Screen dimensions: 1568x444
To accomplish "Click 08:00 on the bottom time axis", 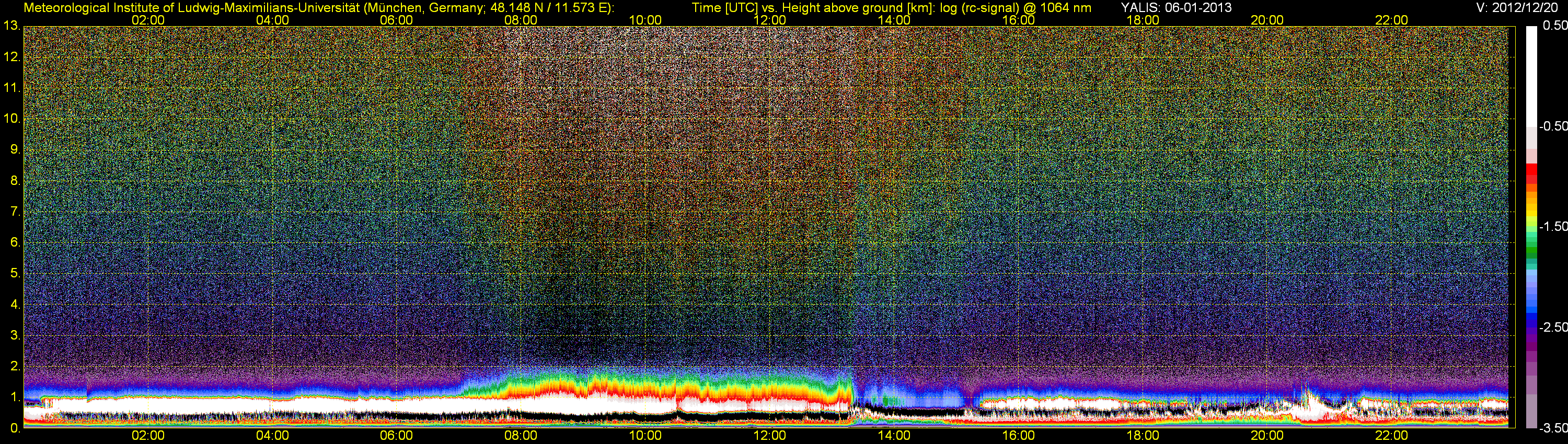I will point(521,436).
